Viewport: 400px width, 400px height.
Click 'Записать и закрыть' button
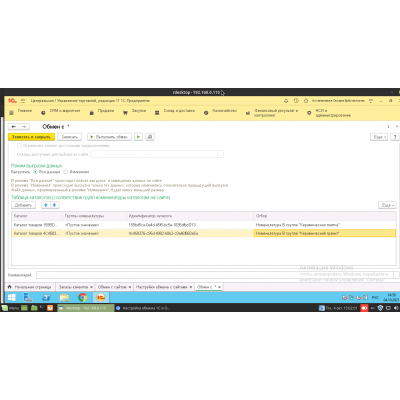[x=31, y=137]
